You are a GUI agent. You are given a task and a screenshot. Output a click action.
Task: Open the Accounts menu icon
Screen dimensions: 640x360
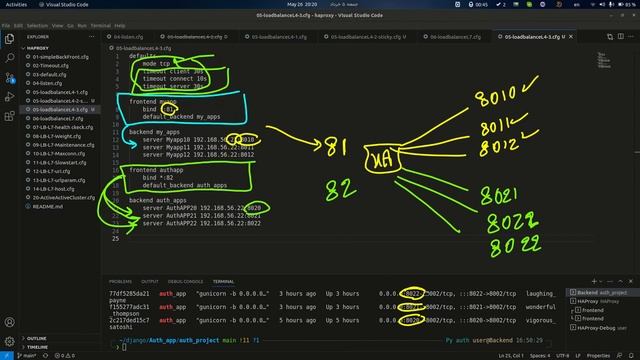(9, 322)
